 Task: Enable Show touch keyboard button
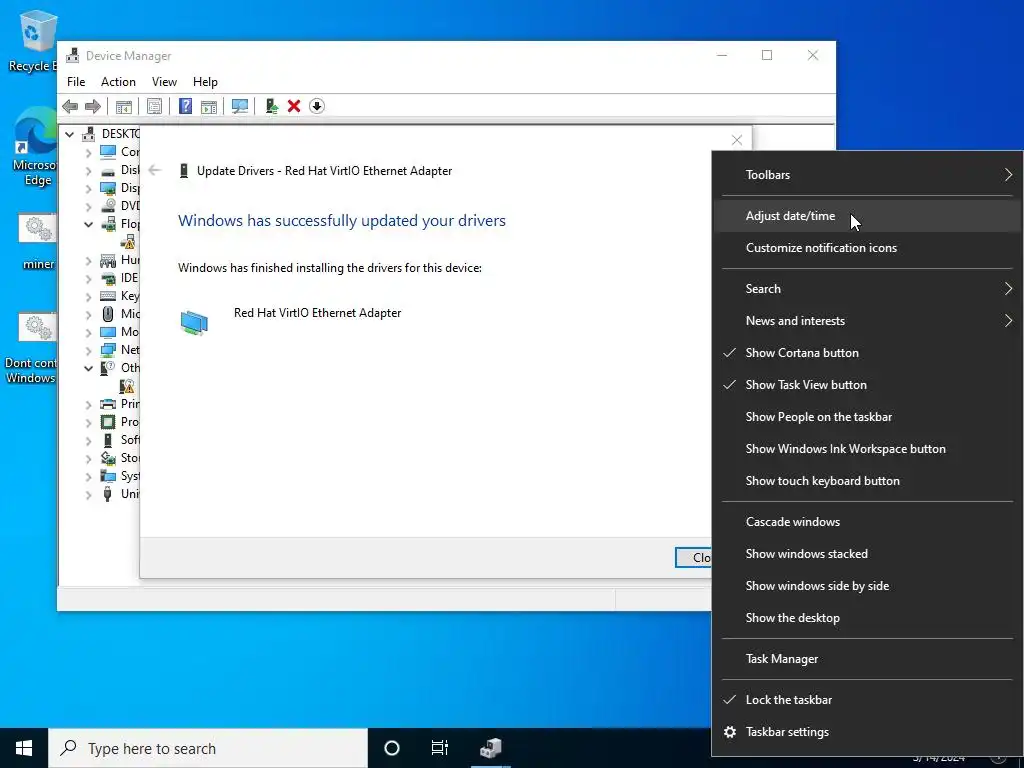click(869, 481)
